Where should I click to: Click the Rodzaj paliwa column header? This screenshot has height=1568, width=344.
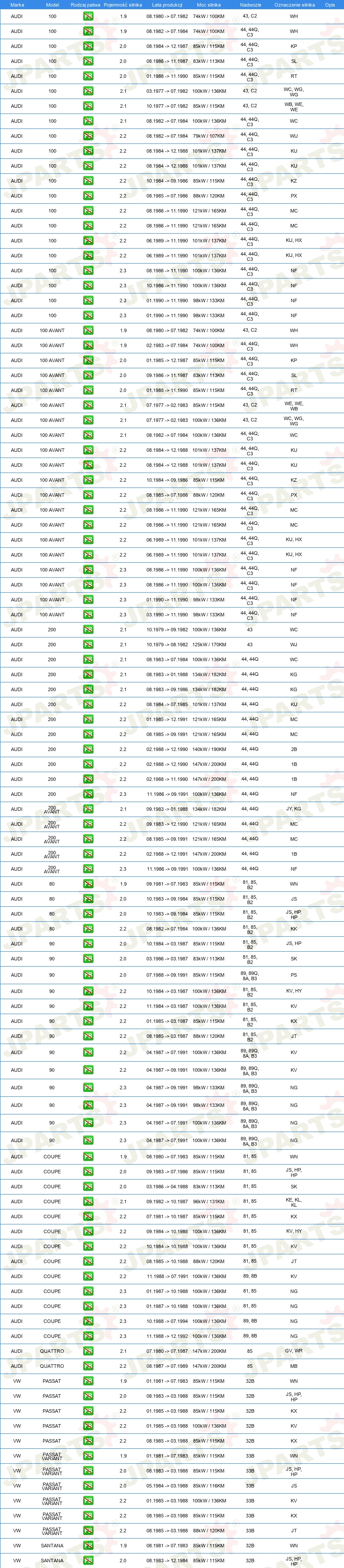85,4
